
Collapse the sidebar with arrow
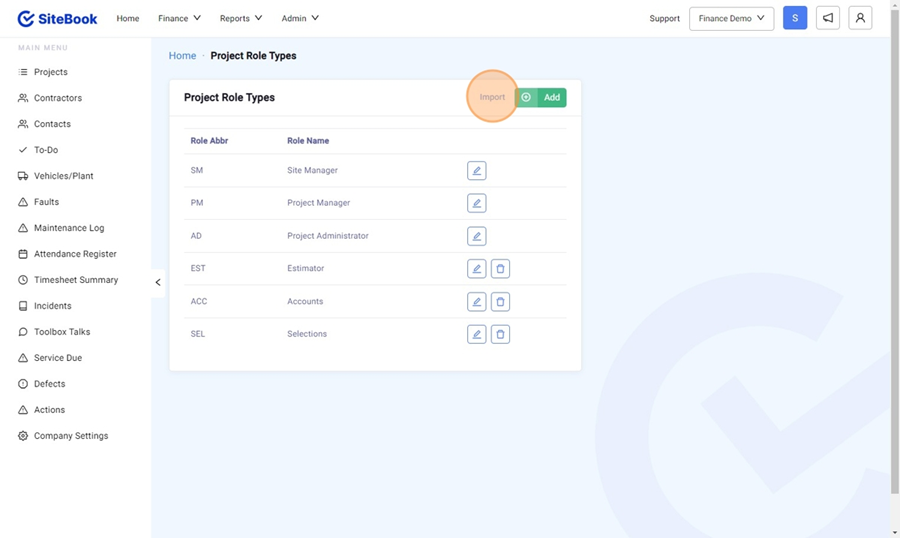pos(158,282)
